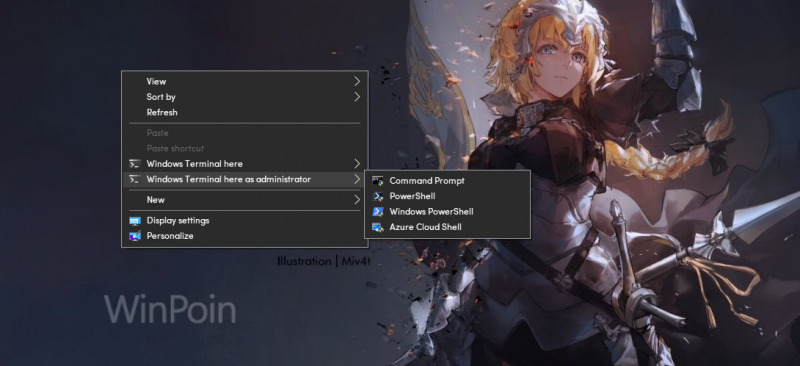800x366 pixels.
Task: Click the greyed-out Paste shortcut entry
Action: [244, 149]
